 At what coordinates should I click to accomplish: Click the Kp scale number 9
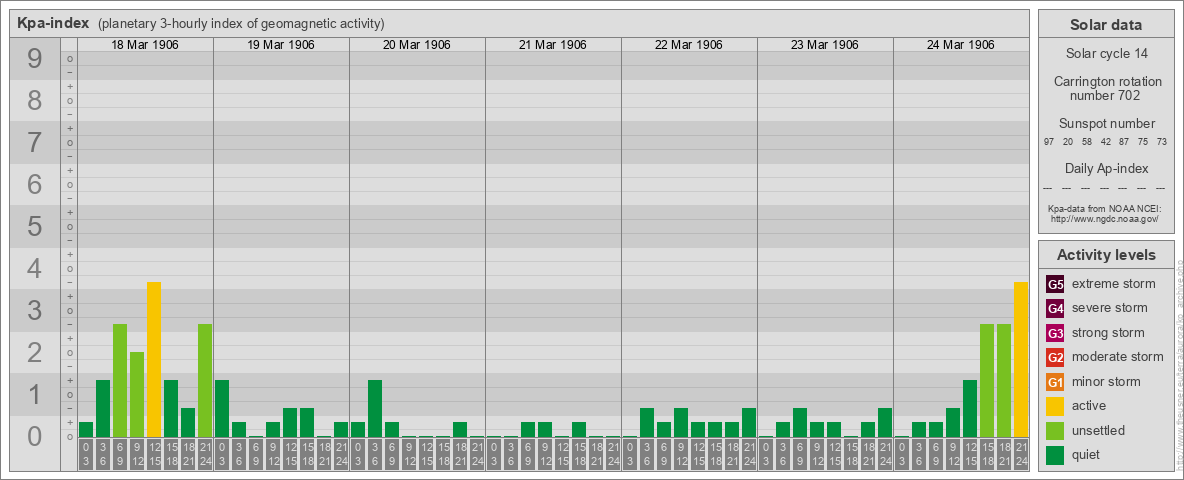tap(34, 59)
